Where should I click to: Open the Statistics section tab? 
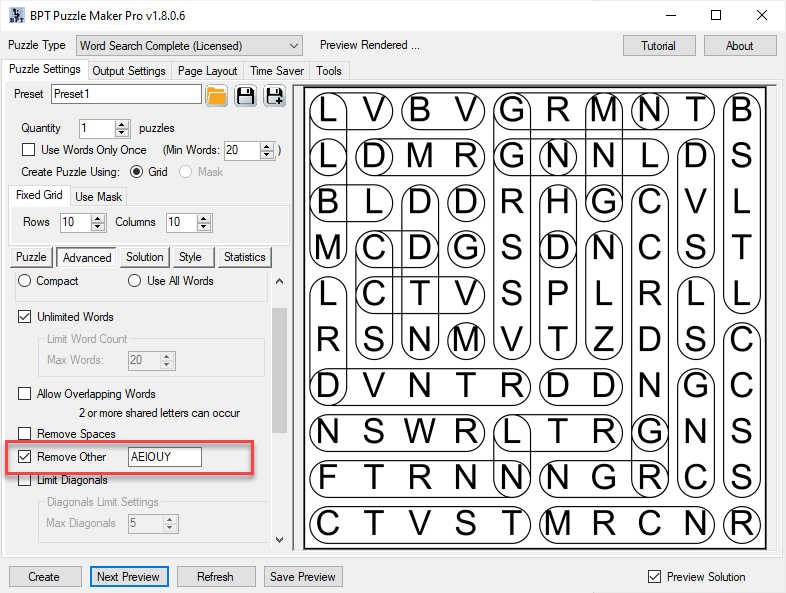[244, 257]
